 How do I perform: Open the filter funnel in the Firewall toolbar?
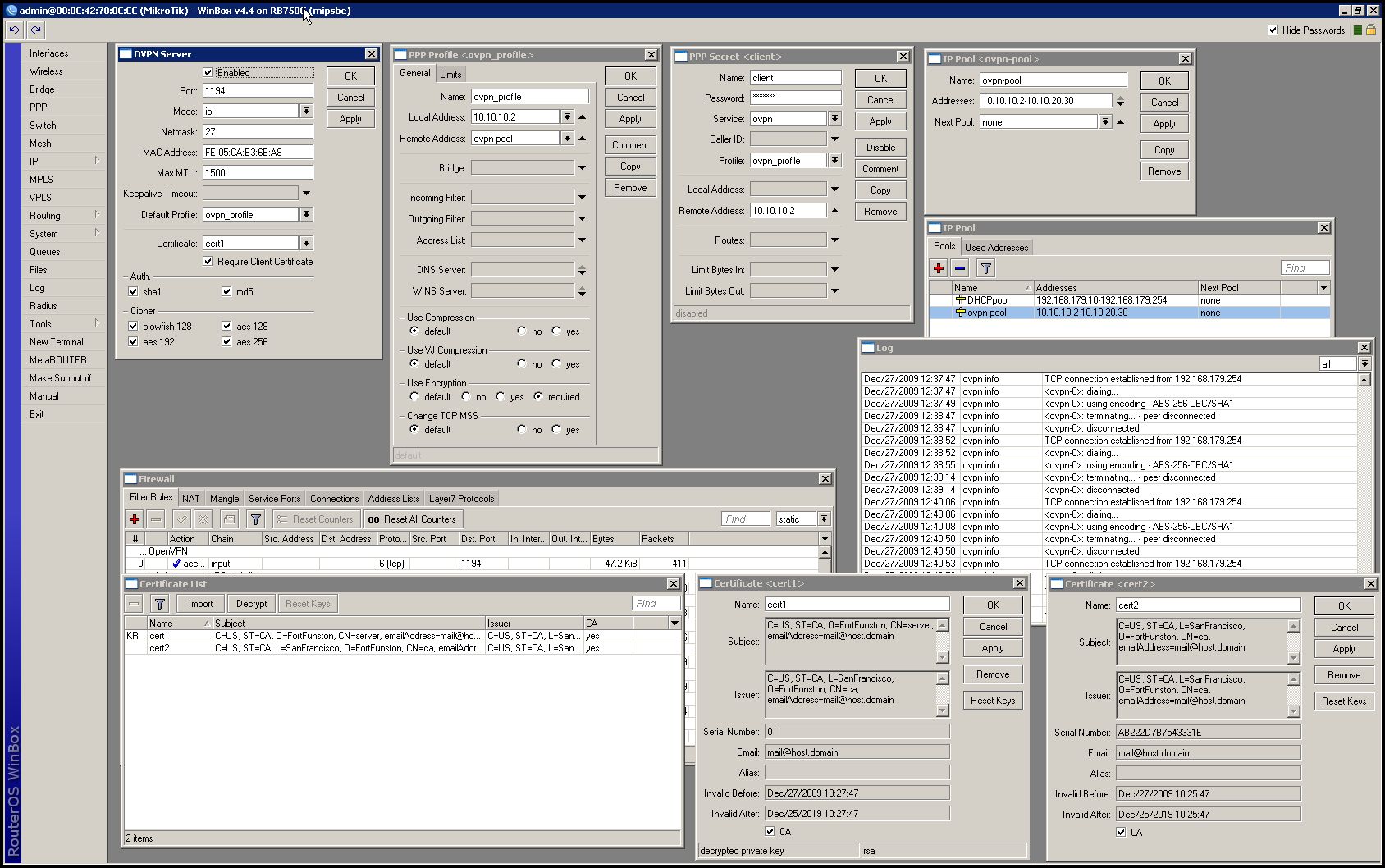(256, 519)
